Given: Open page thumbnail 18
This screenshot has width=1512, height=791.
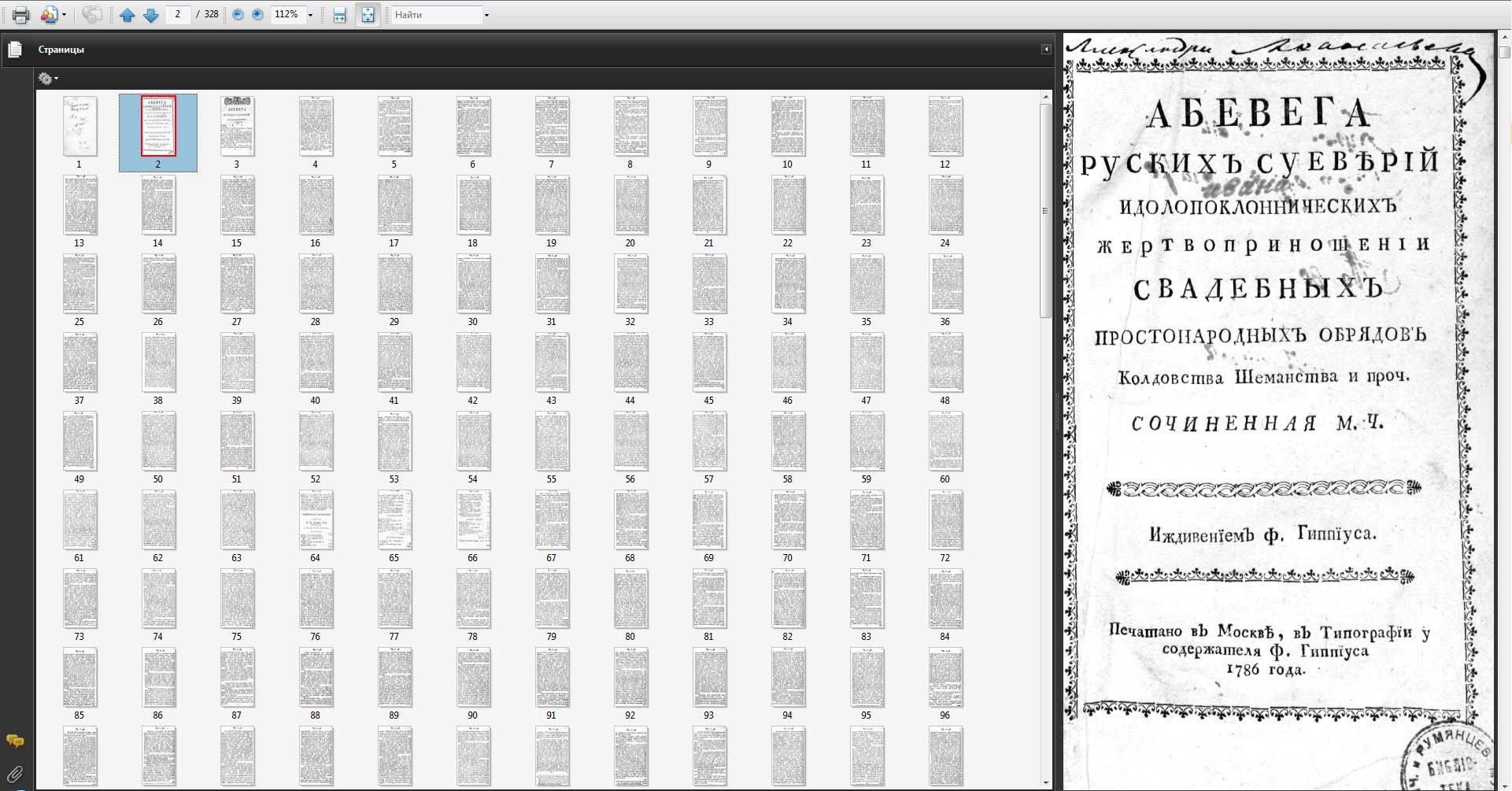Looking at the screenshot, I should point(473,205).
